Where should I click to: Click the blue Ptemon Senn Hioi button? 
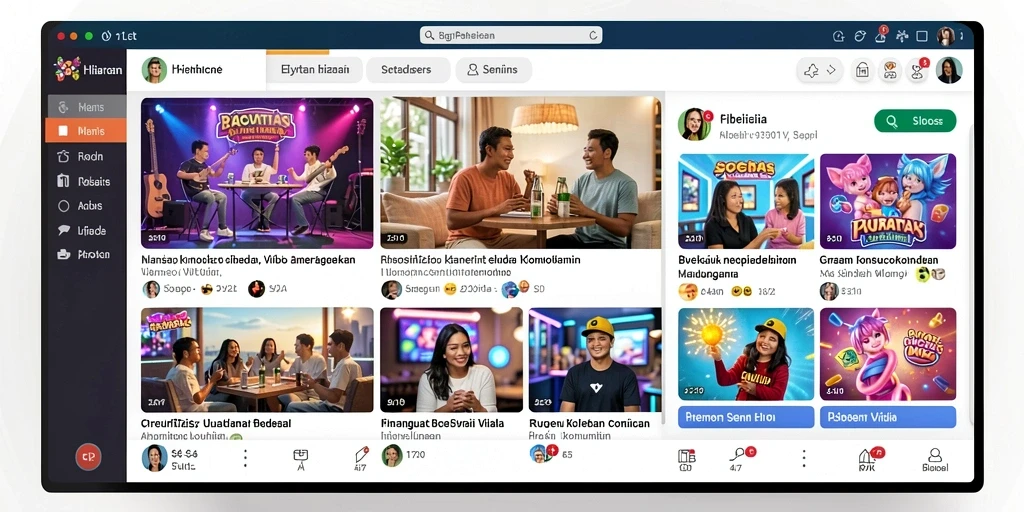click(x=746, y=417)
